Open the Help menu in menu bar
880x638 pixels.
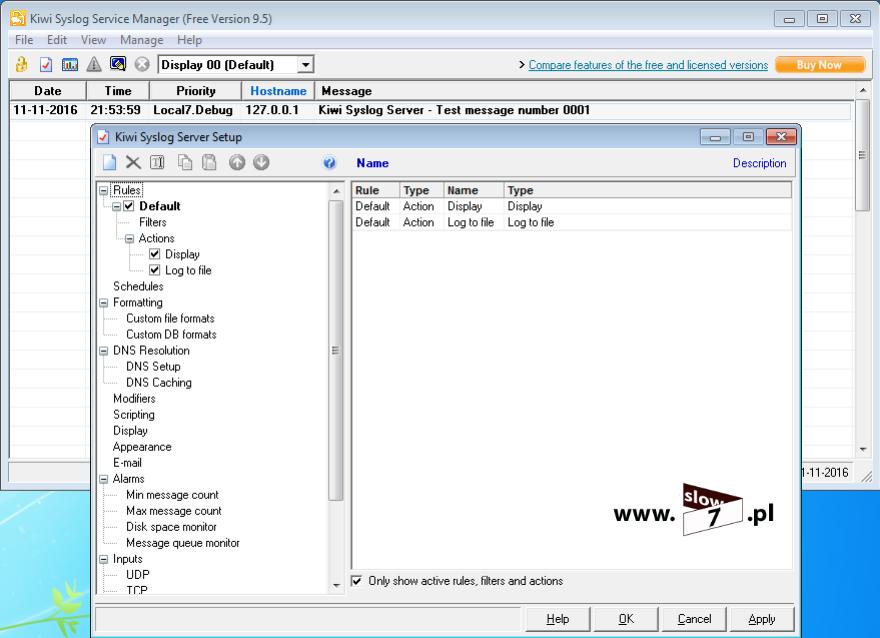[189, 40]
